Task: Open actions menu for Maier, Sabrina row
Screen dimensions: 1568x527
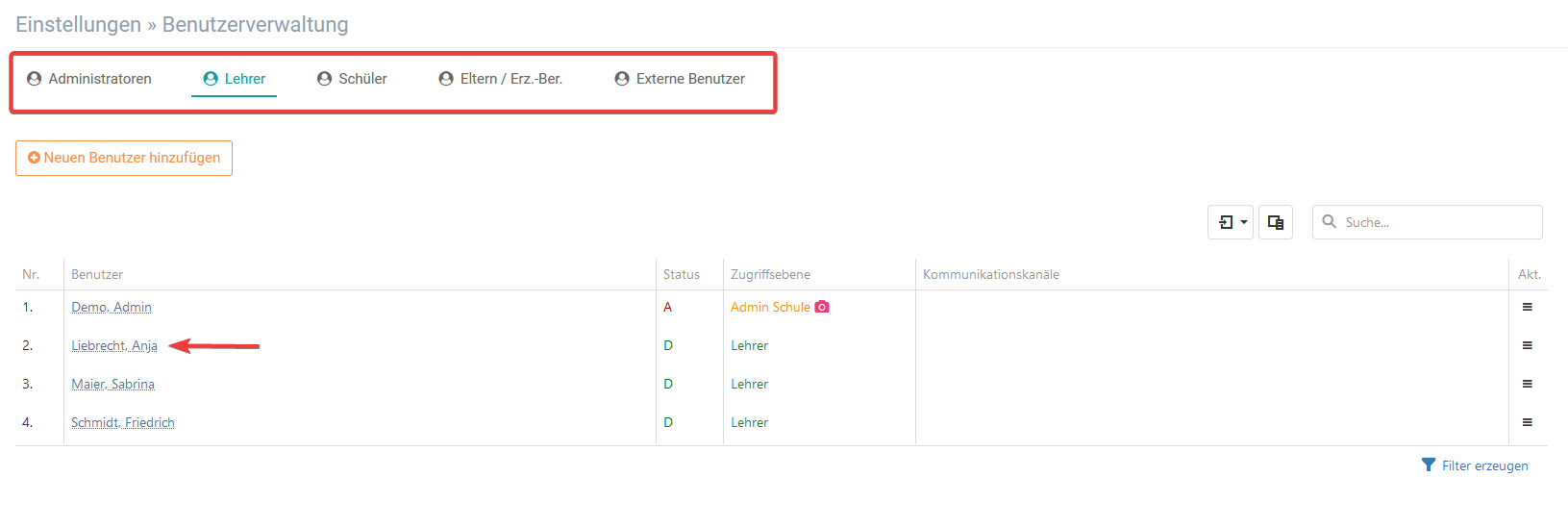Action: (x=1527, y=384)
